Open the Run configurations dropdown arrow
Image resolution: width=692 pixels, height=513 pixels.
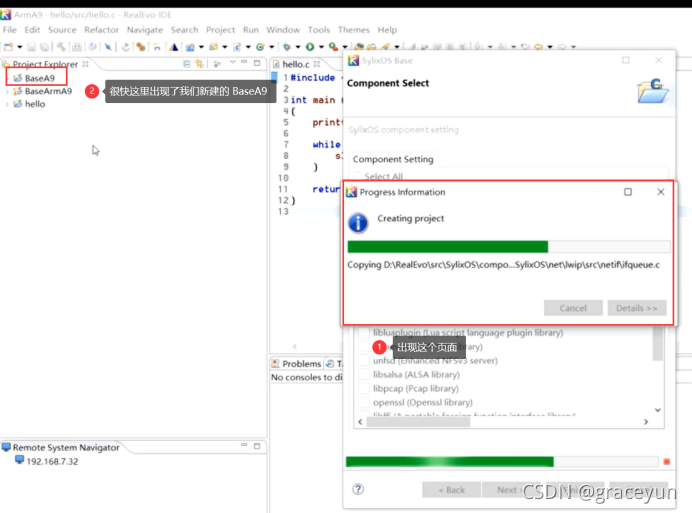(x=321, y=47)
